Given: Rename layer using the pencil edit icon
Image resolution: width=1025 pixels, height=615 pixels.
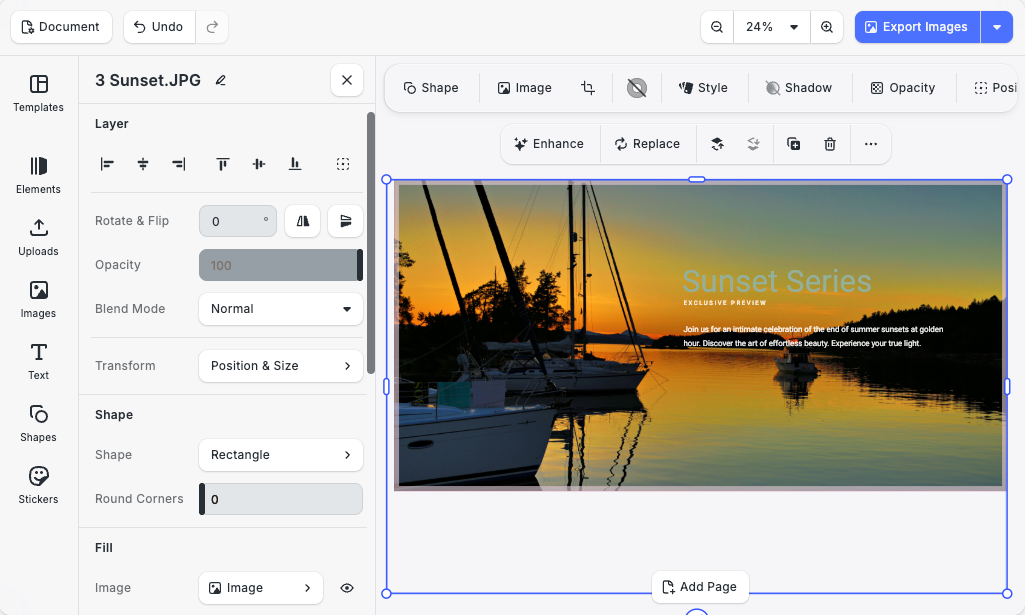Looking at the screenshot, I should click(221, 80).
